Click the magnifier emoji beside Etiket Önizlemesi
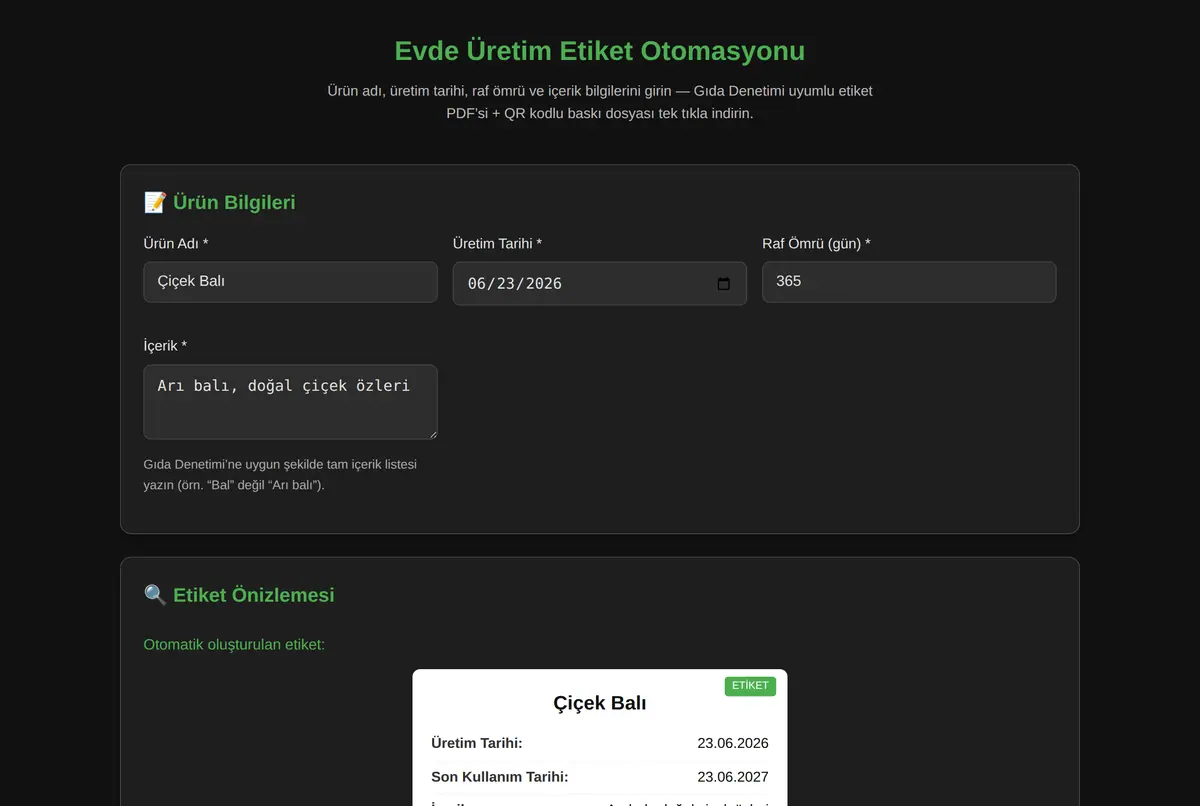Screen dimensions: 1200x806 pos(155,595)
